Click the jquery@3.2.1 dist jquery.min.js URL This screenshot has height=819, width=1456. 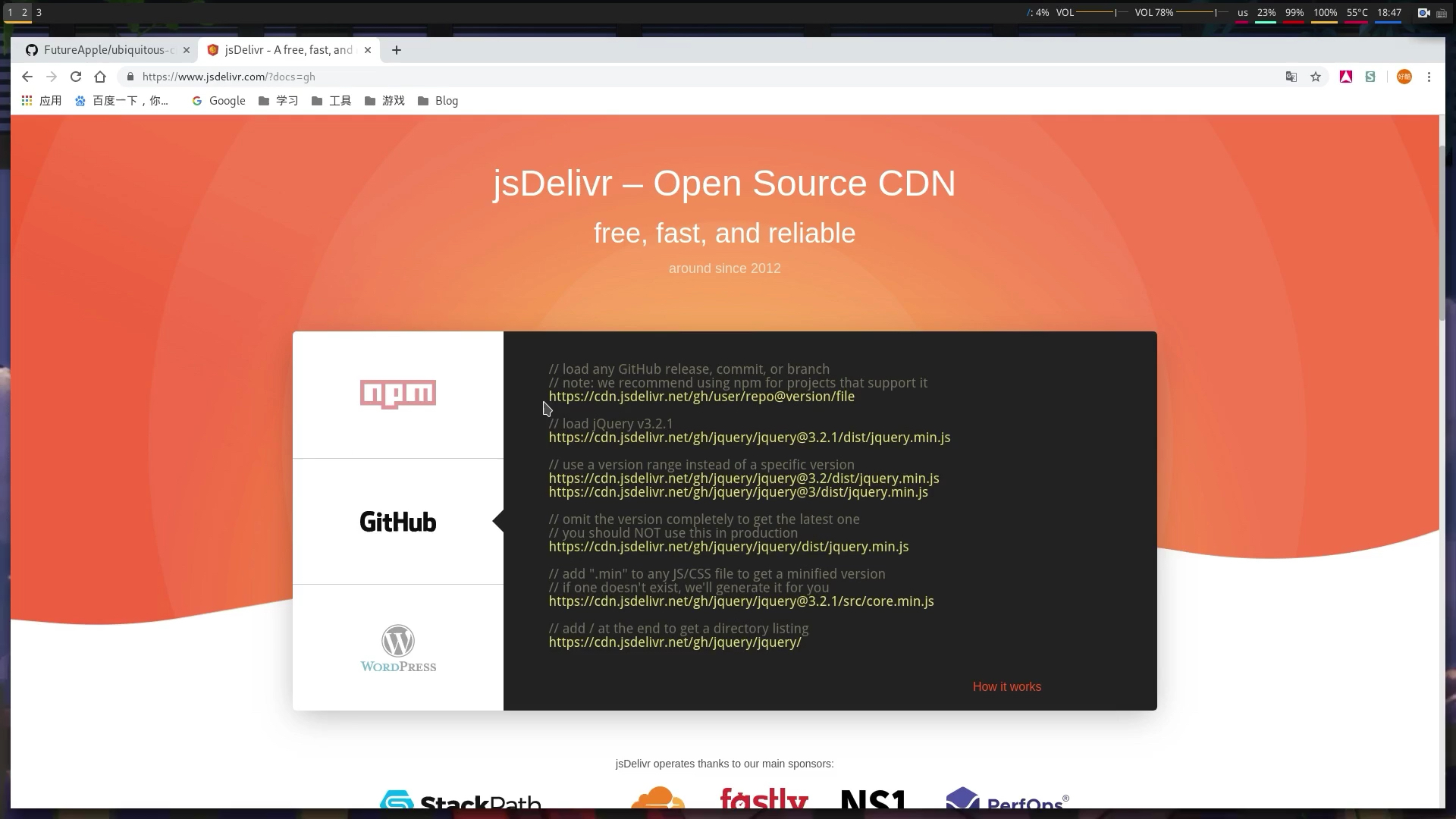(749, 438)
